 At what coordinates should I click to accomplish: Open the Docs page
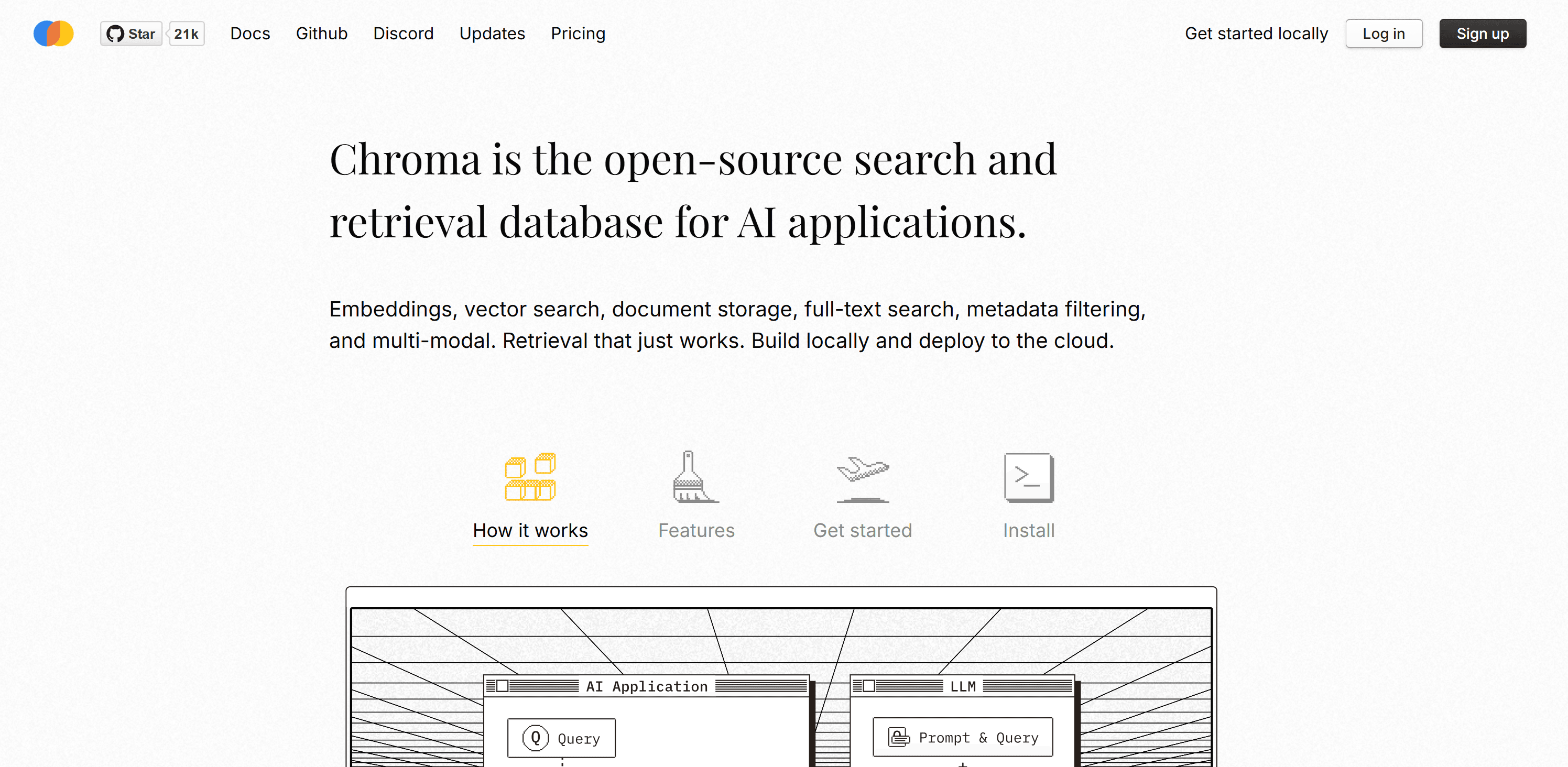point(249,34)
